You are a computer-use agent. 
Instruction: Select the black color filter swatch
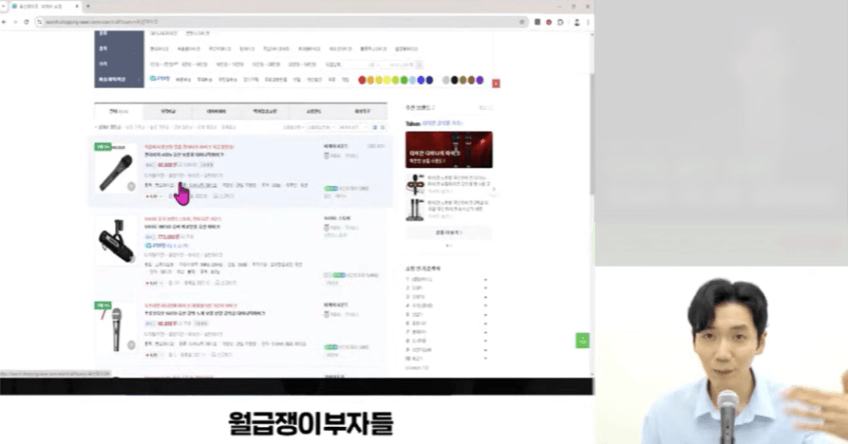point(454,80)
